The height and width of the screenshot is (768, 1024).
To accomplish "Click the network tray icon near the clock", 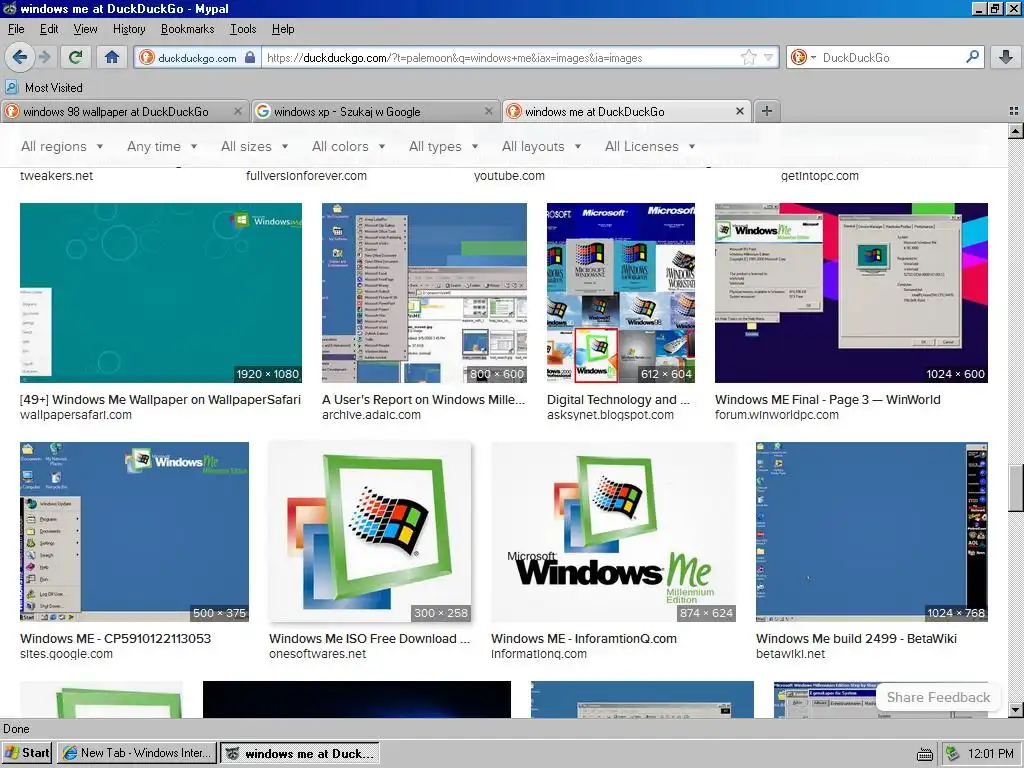I will click(953, 754).
